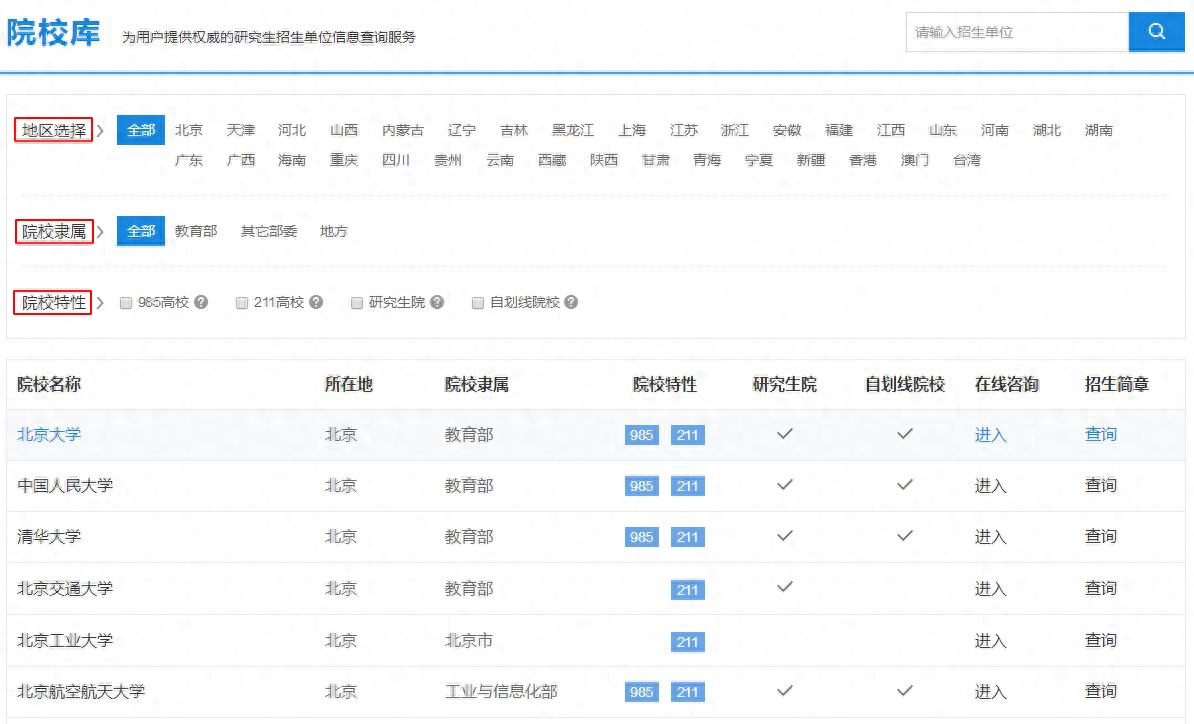The image size is (1194, 724).
Task: Click the 招生简章 column header
Action: point(1117,384)
